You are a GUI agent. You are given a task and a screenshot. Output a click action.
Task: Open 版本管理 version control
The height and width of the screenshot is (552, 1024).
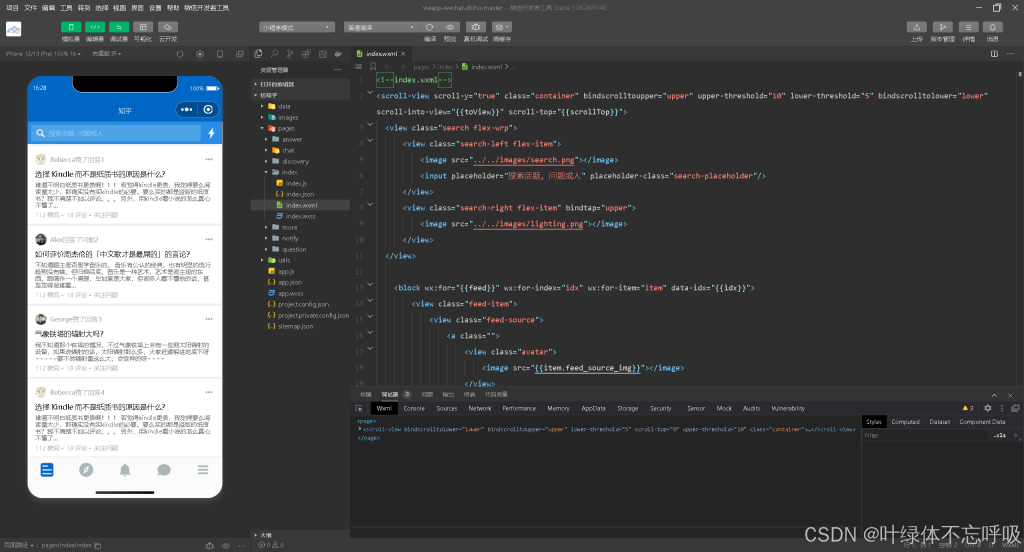point(942,27)
